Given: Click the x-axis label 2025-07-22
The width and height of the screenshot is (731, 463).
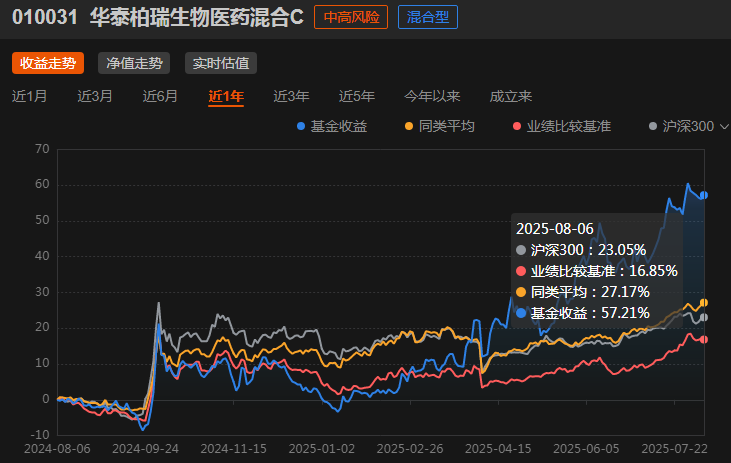Looking at the screenshot, I should [x=675, y=449].
